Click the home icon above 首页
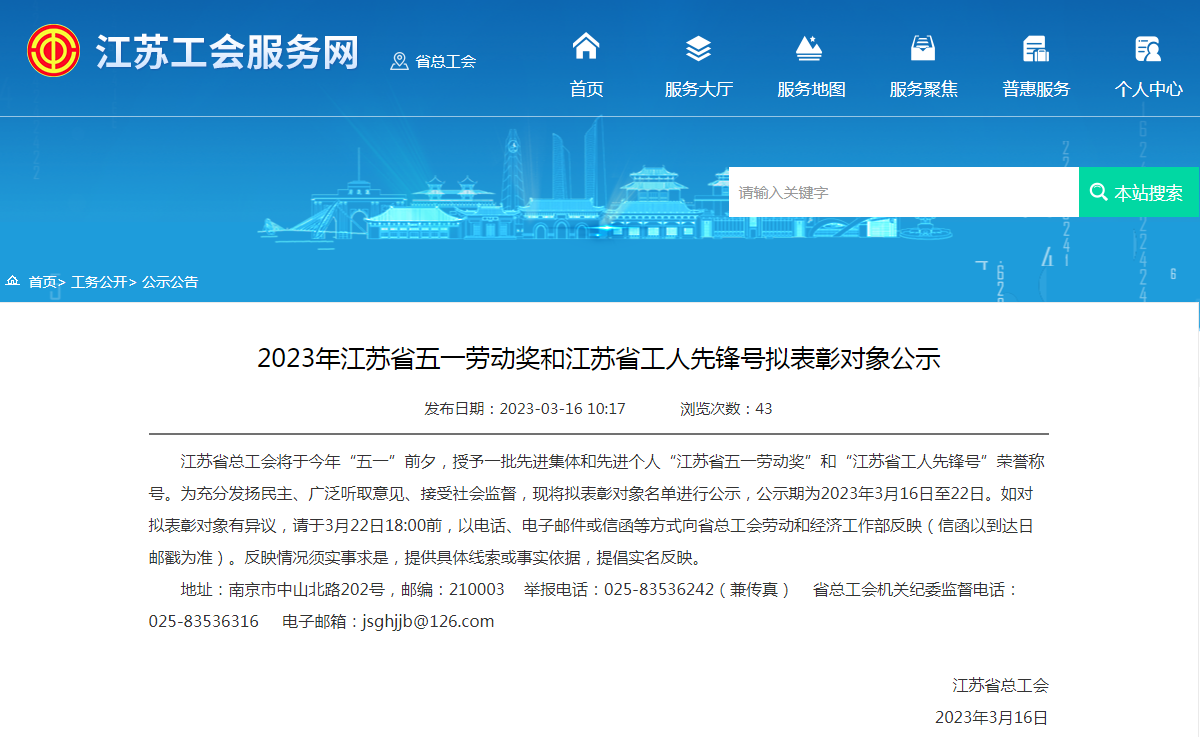 coord(586,46)
